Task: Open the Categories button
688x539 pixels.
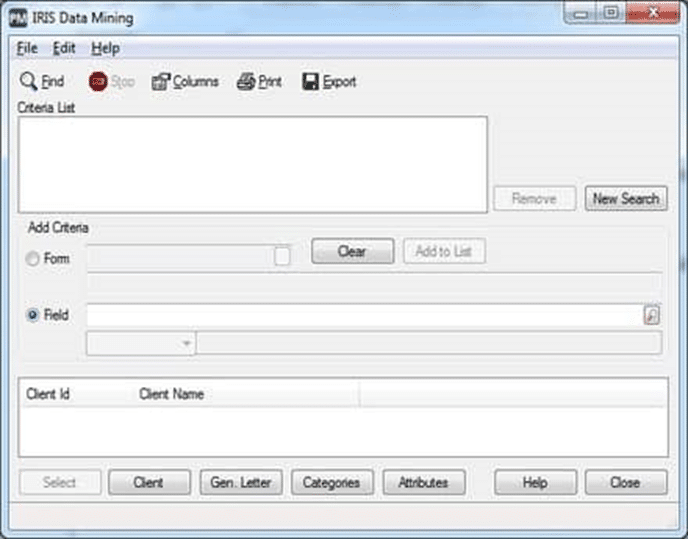Action: [x=332, y=482]
